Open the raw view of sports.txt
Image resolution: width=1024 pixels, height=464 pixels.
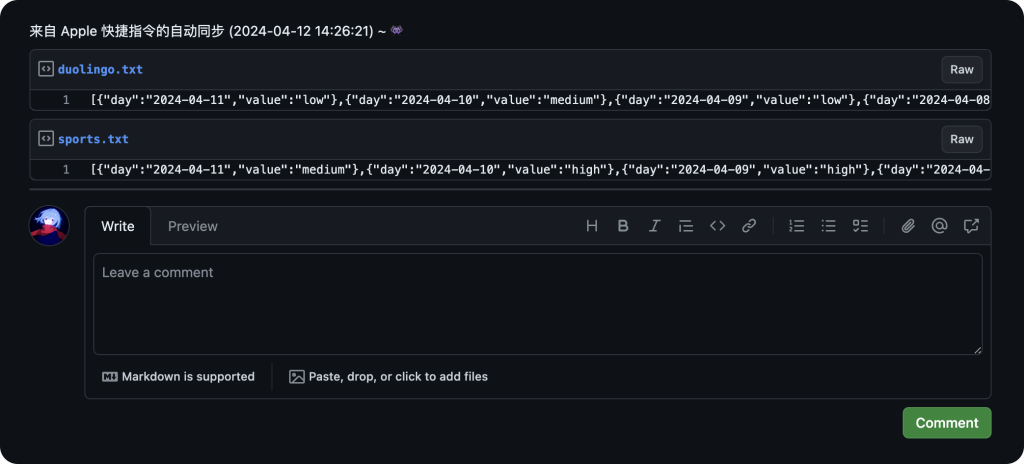961,139
